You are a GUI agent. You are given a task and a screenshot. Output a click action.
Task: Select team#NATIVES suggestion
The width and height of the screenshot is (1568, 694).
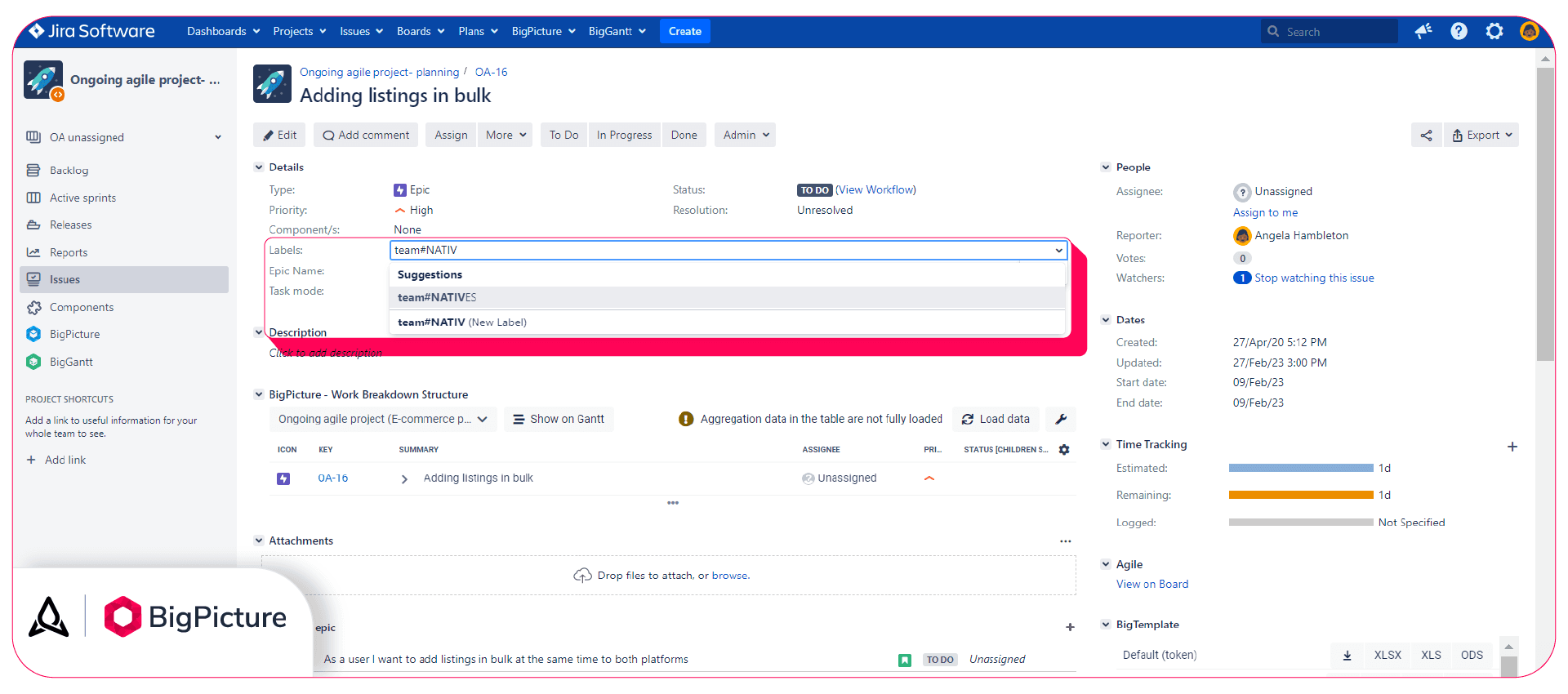pos(728,297)
